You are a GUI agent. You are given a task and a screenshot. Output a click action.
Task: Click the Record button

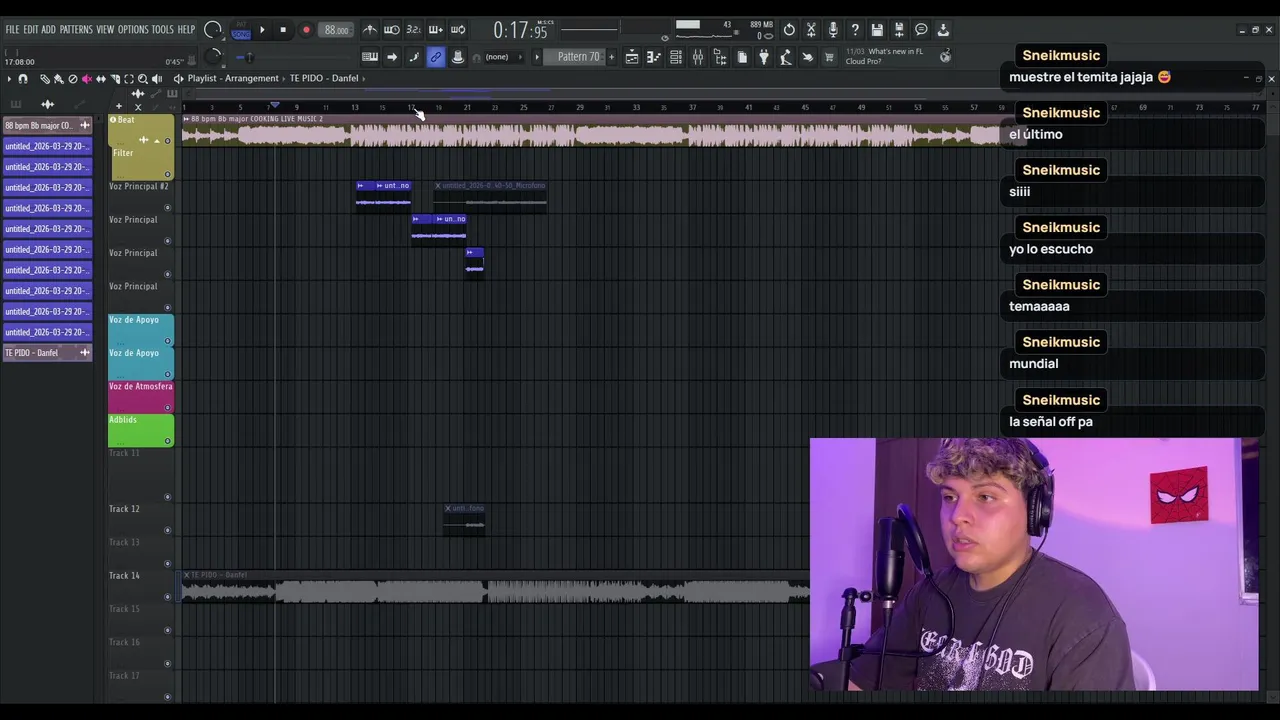pos(306,29)
